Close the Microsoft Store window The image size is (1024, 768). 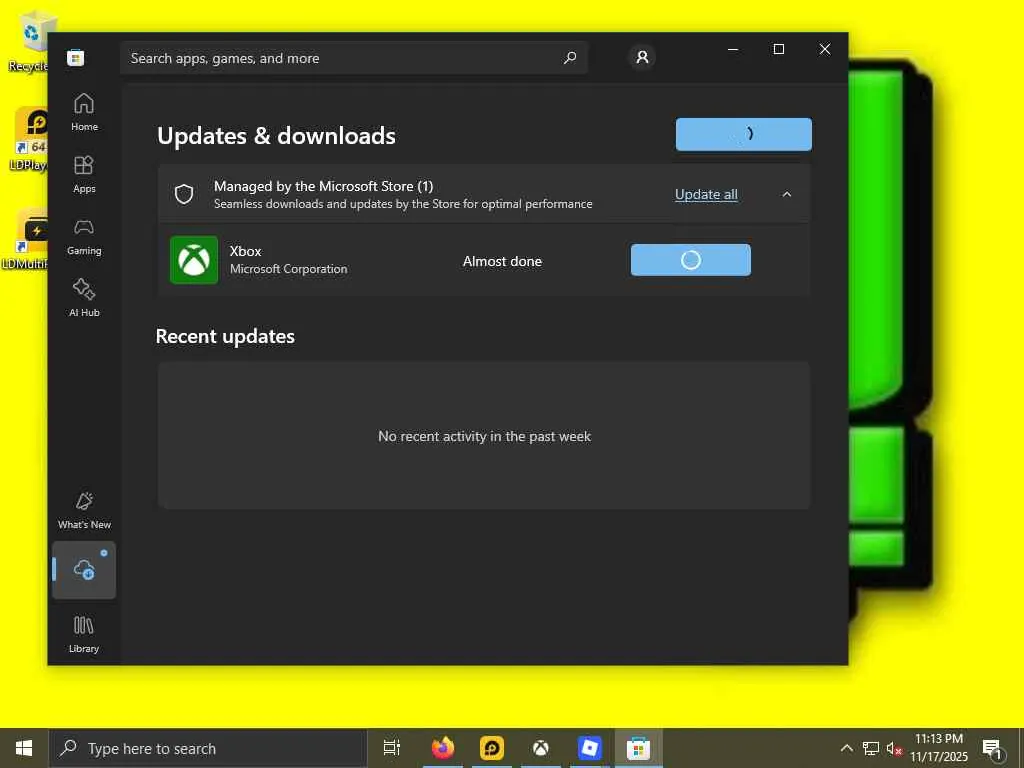tap(825, 49)
